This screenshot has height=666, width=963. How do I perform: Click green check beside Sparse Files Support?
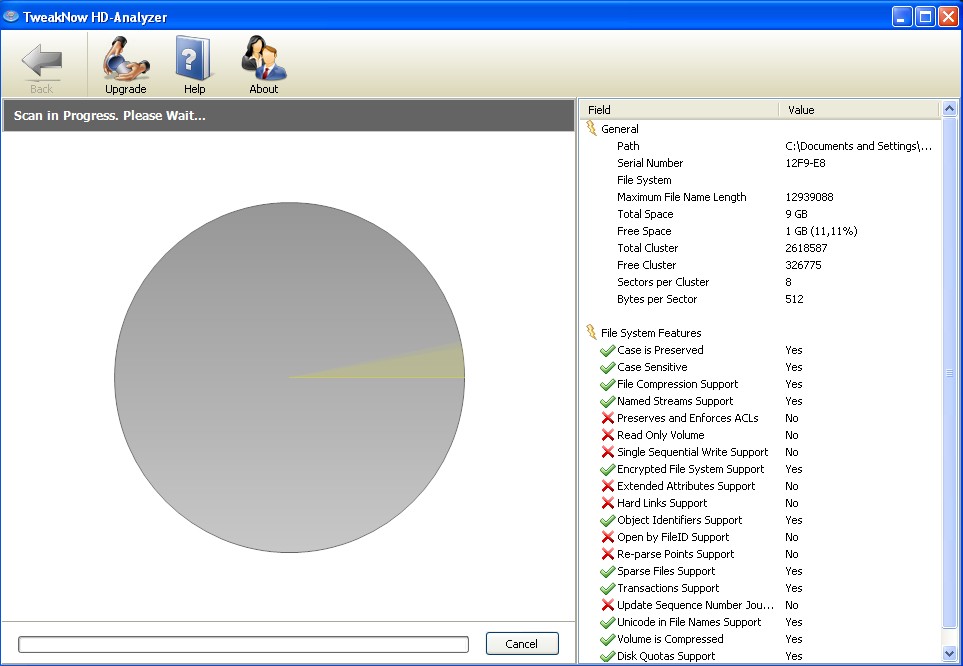point(607,571)
